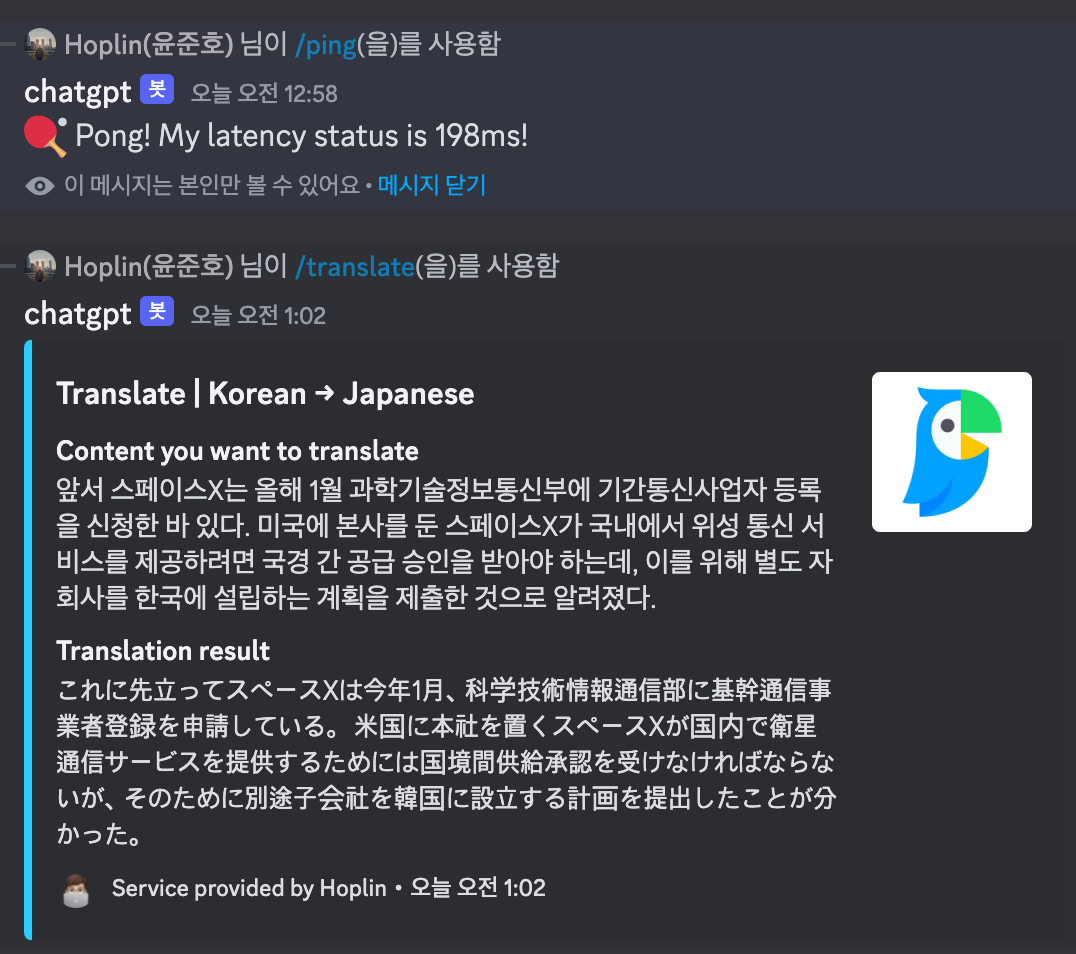
Task: Click the Hoplin(윤준호) username above the ping reply
Action: pyautogui.click(x=149, y=45)
